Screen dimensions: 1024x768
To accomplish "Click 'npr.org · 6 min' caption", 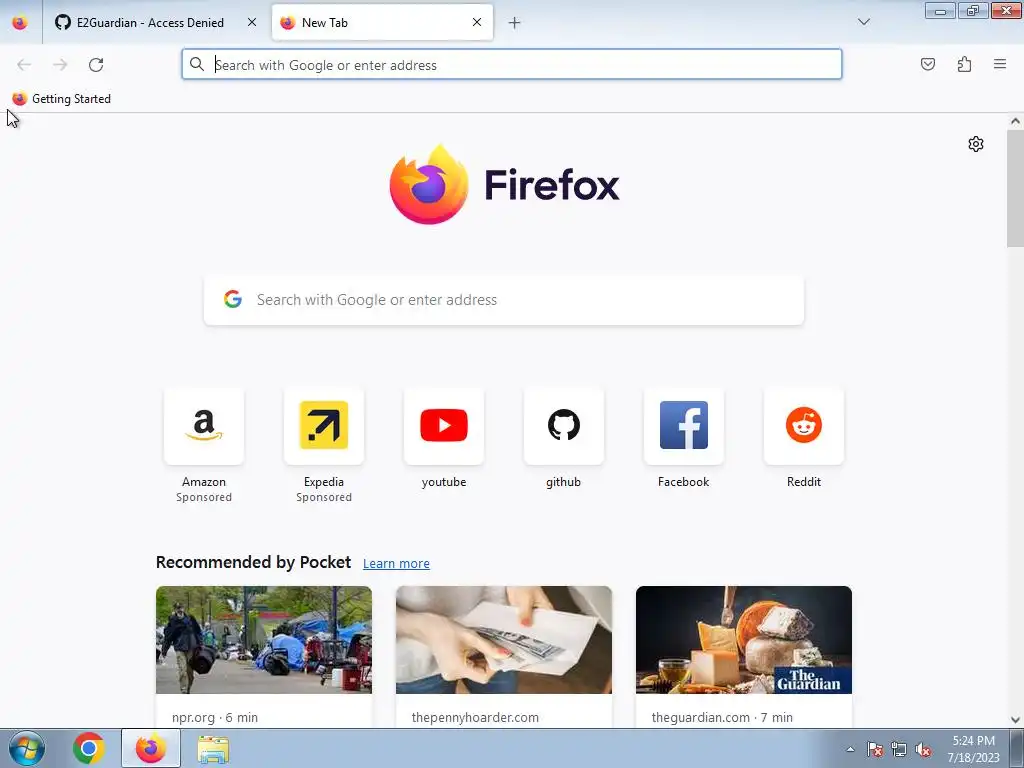I will 215,717.
